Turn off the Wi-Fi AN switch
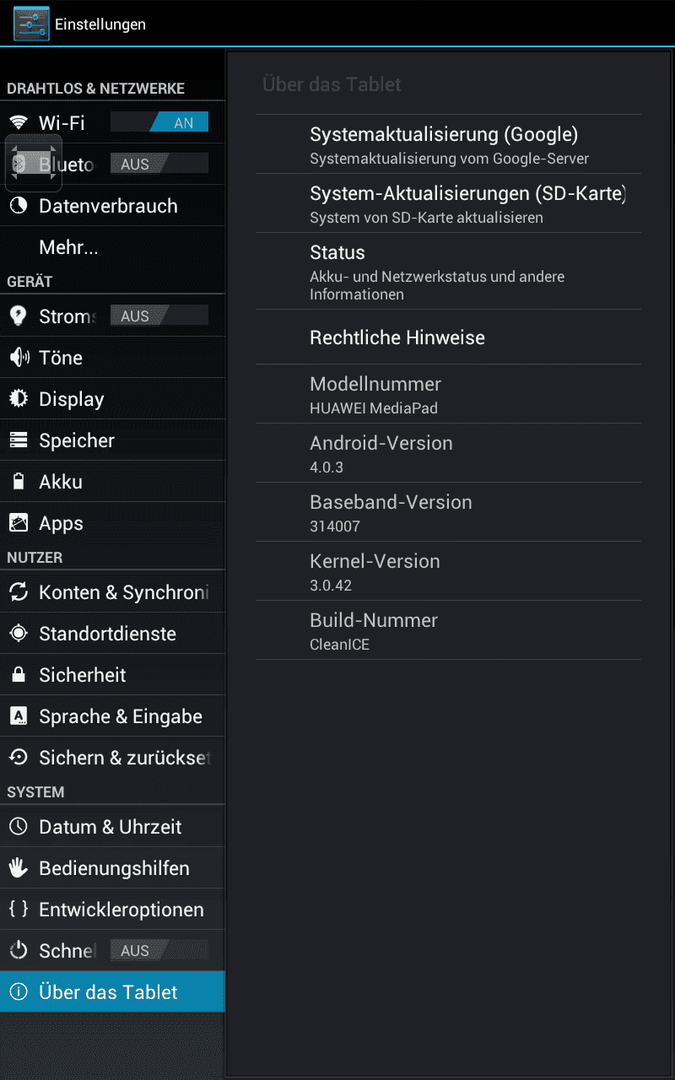This screenshot has height=1080, width=675. click(159, 123)
